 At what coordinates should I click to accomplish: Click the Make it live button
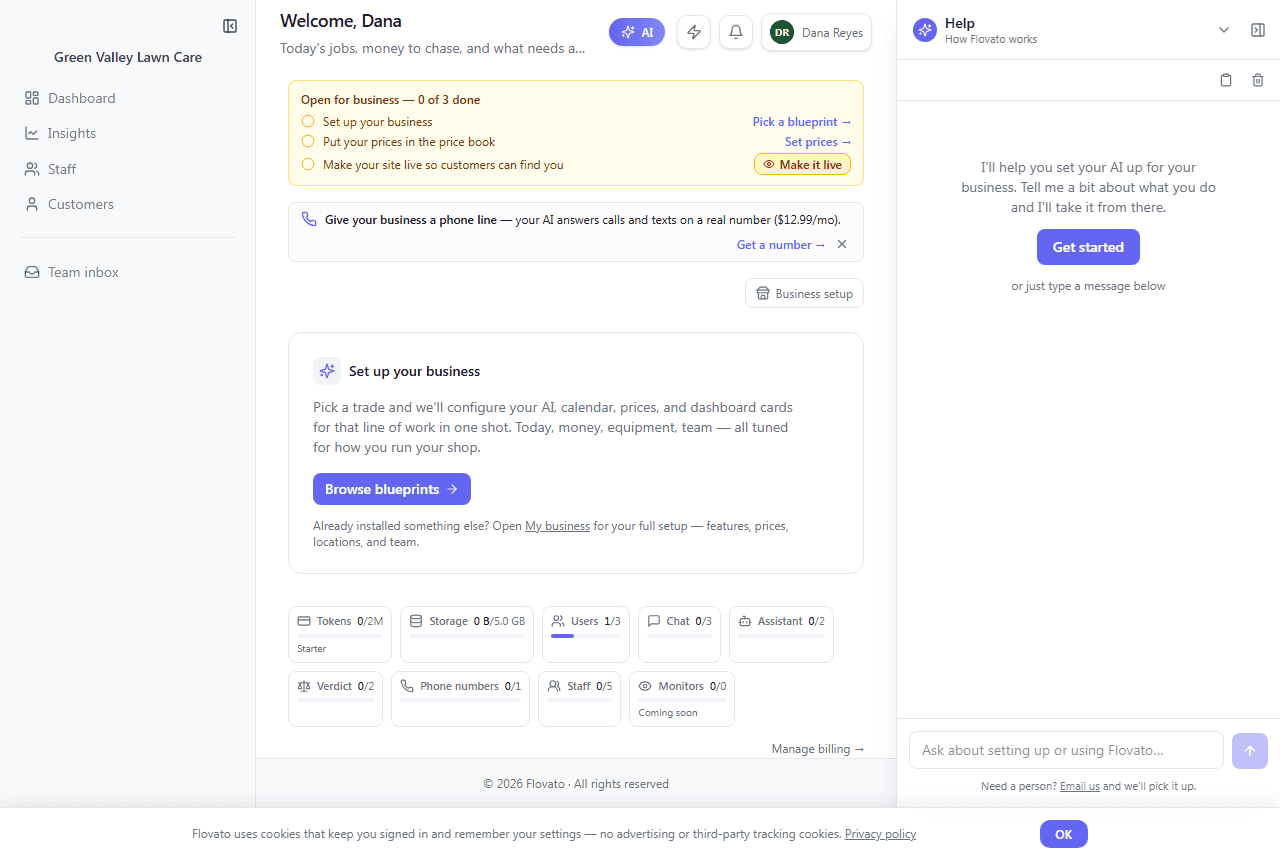802,164
